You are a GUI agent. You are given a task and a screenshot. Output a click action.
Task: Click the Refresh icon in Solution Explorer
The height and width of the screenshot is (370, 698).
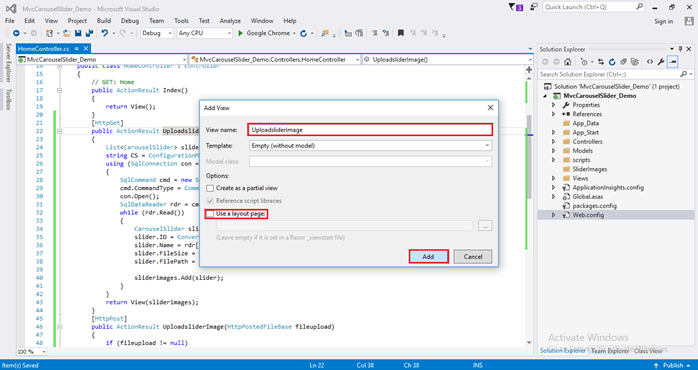[612, 62]
